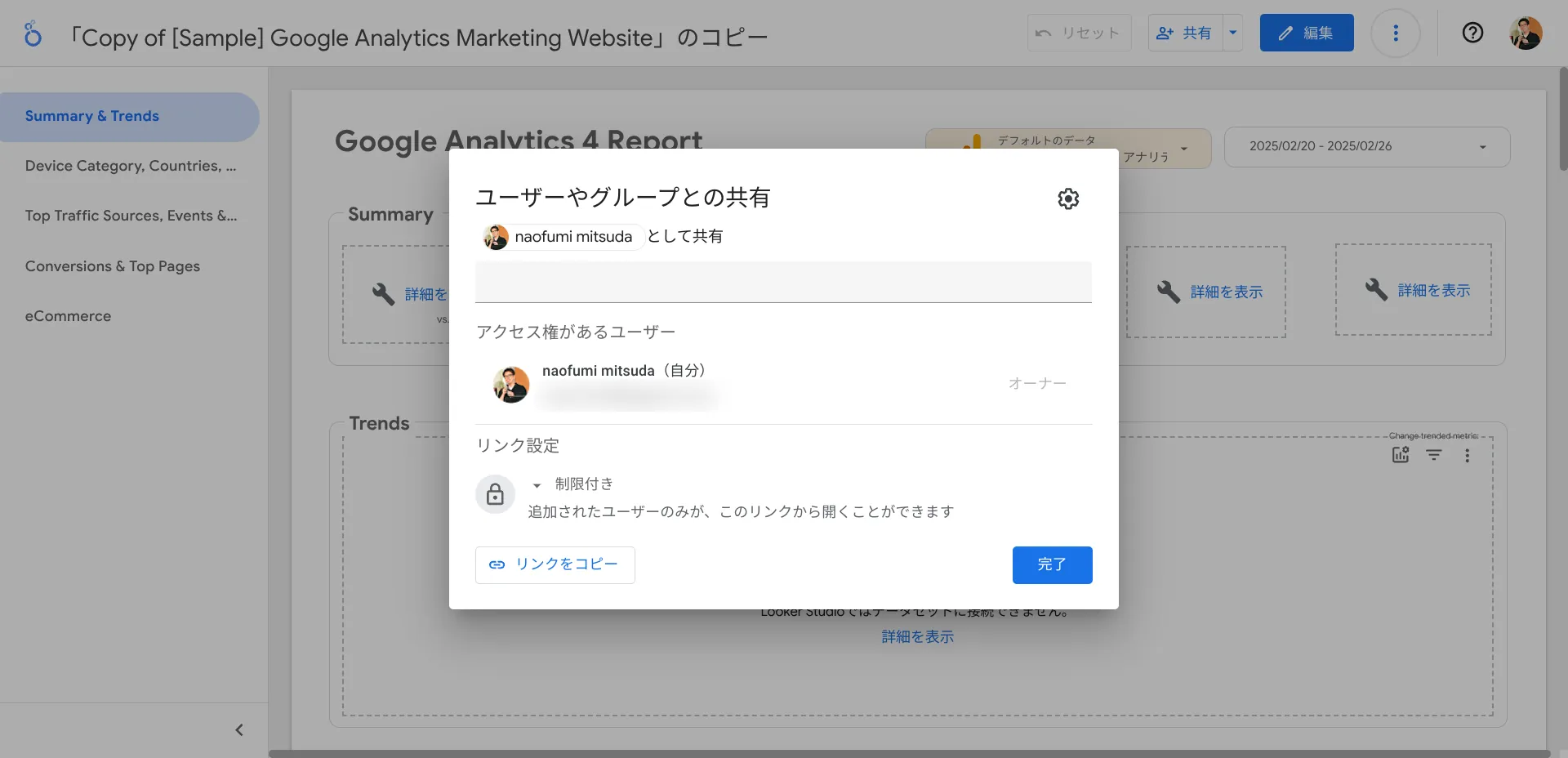Screen dimensions: 1568x758
Task: Click the 共有 share button
Action: 1185,33
